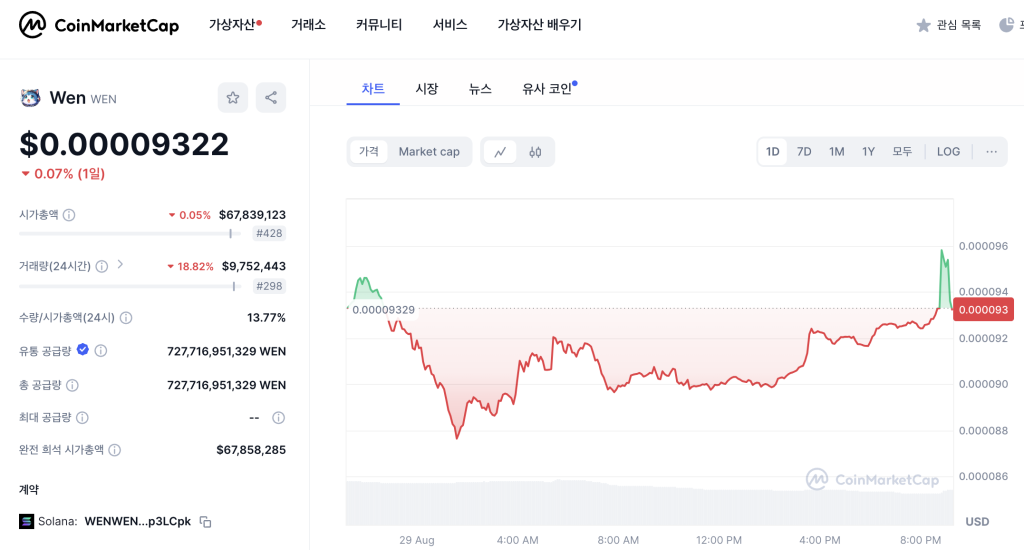1024x550 pixels.
Task: Select the 1Y time range
Action: pos(869,152)
